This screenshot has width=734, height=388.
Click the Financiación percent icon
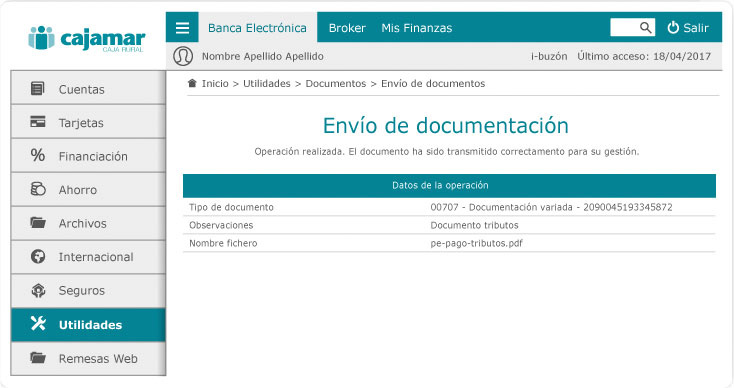37,155
